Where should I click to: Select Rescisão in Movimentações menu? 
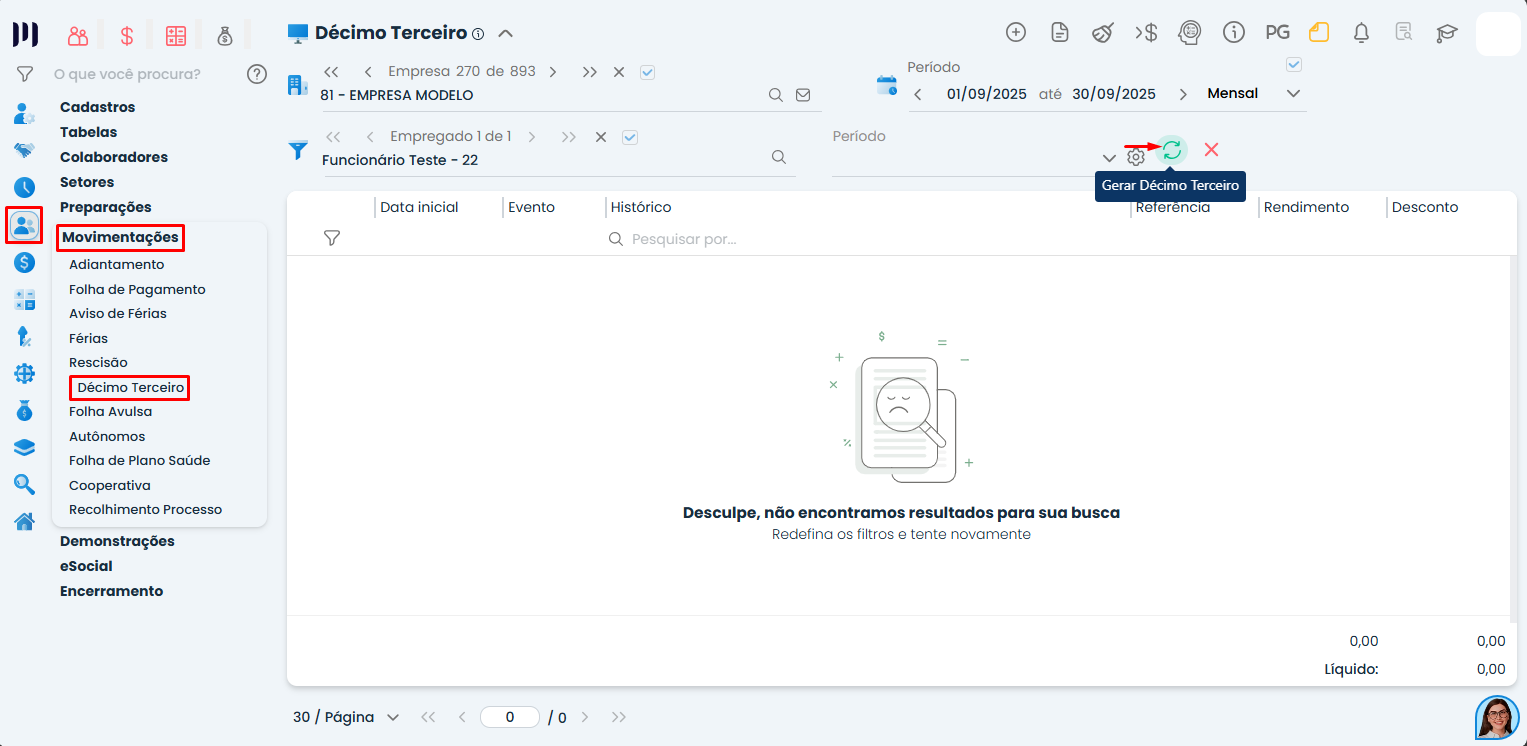click(x=98, y=362)
